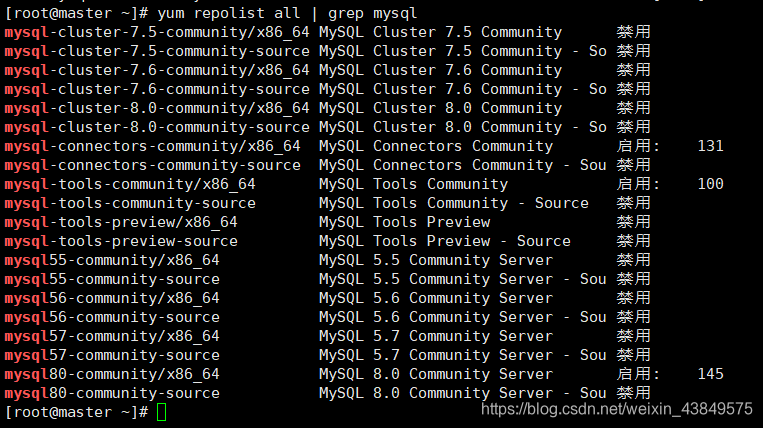The width and height of the screenshot is (763, 428).
Task: Click description 'MySQL 8.0 Community Server' on the x86_64 row
Action: click(436, 374)
